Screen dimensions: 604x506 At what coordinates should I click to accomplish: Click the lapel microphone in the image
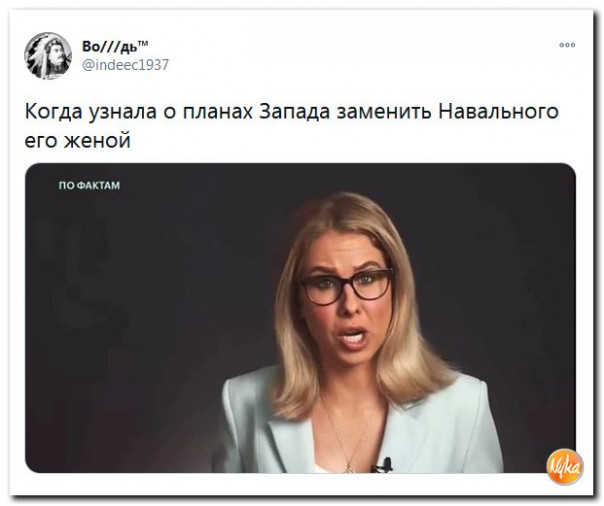(x=382, y=465)
